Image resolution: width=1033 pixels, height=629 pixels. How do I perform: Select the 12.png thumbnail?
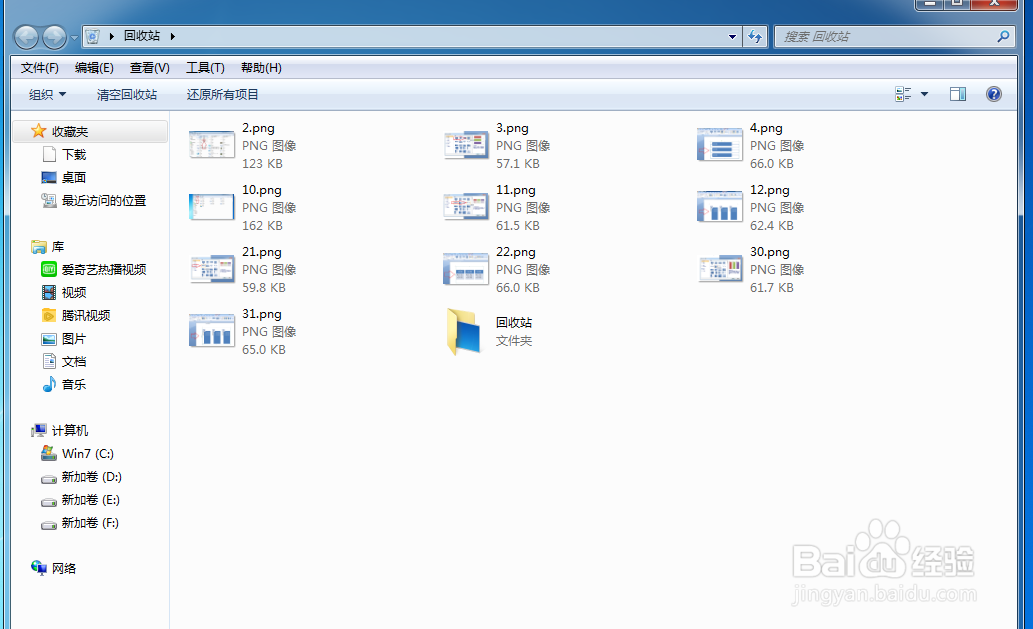click(719, 207)
